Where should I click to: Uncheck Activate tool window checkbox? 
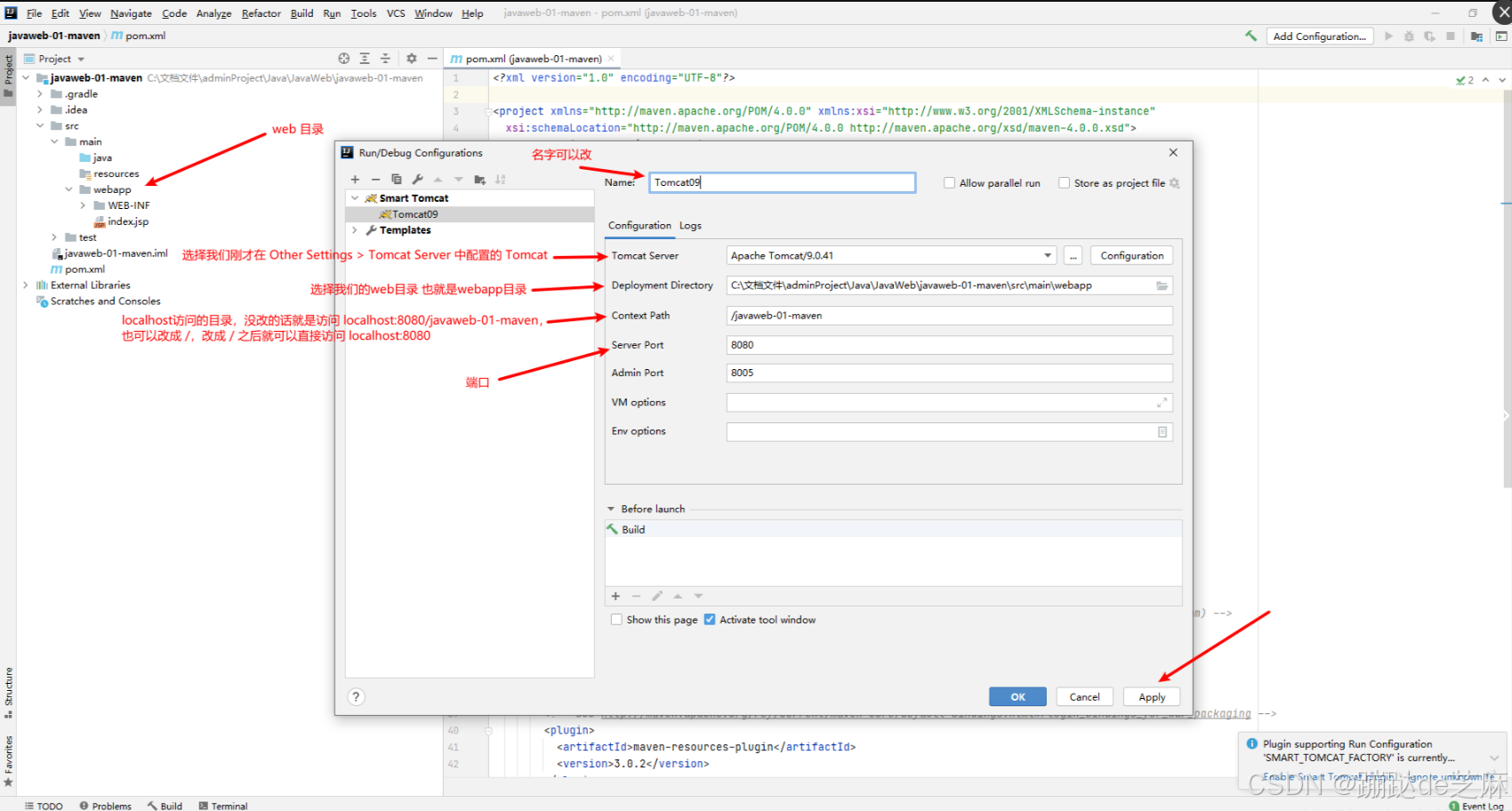pos(710,620)
